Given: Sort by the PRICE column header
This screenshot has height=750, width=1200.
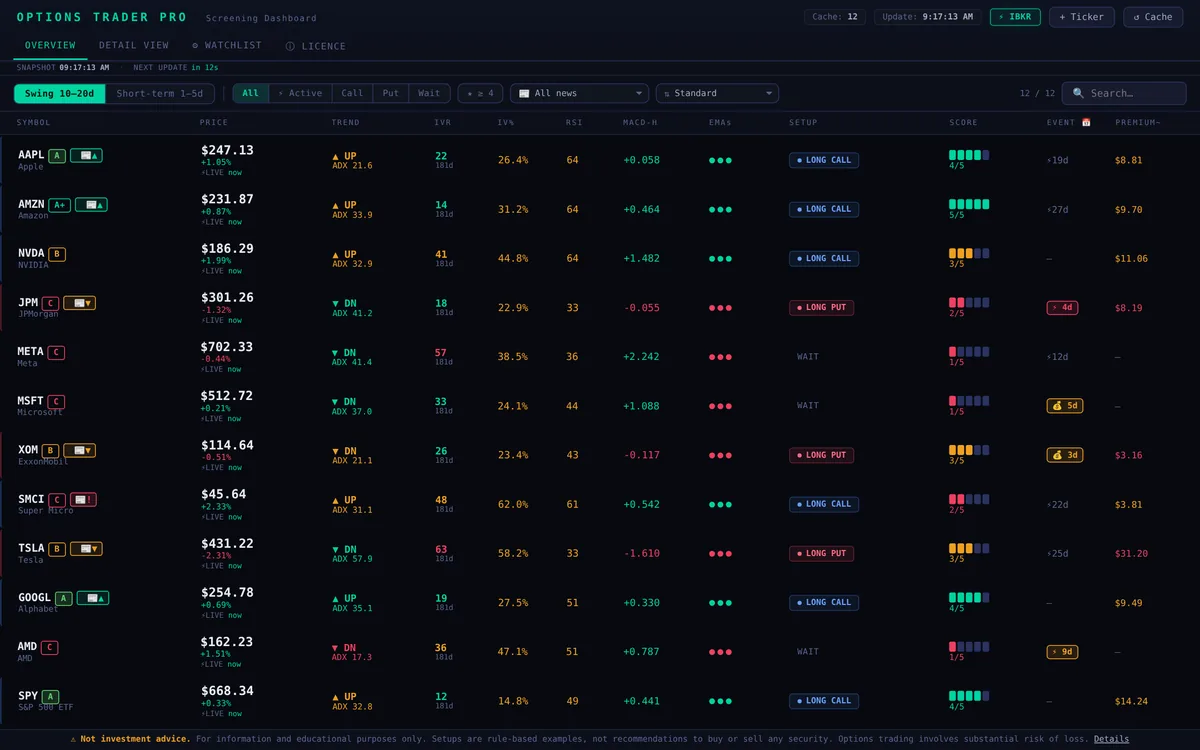Looking at the screenshot, I should [x=214, y=122].
